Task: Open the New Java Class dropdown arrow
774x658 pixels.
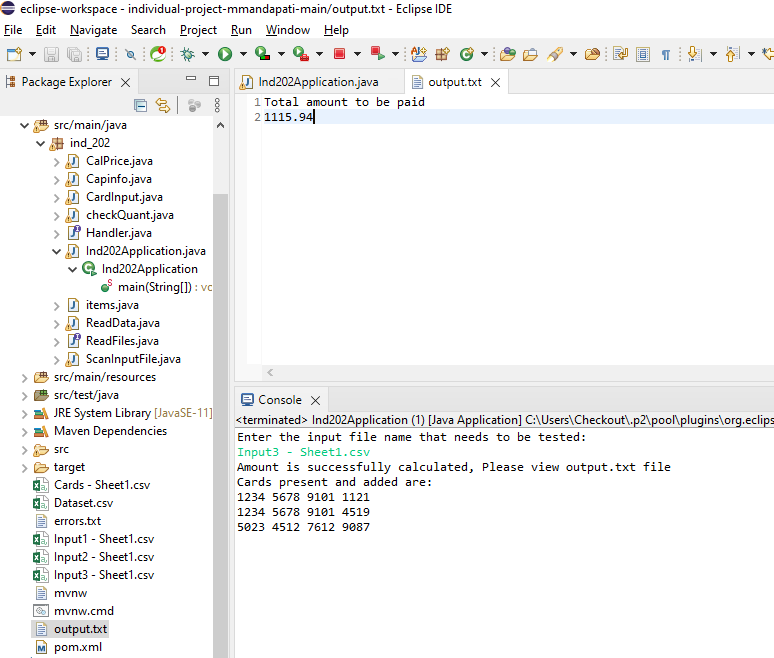Action: coord(484,54)
